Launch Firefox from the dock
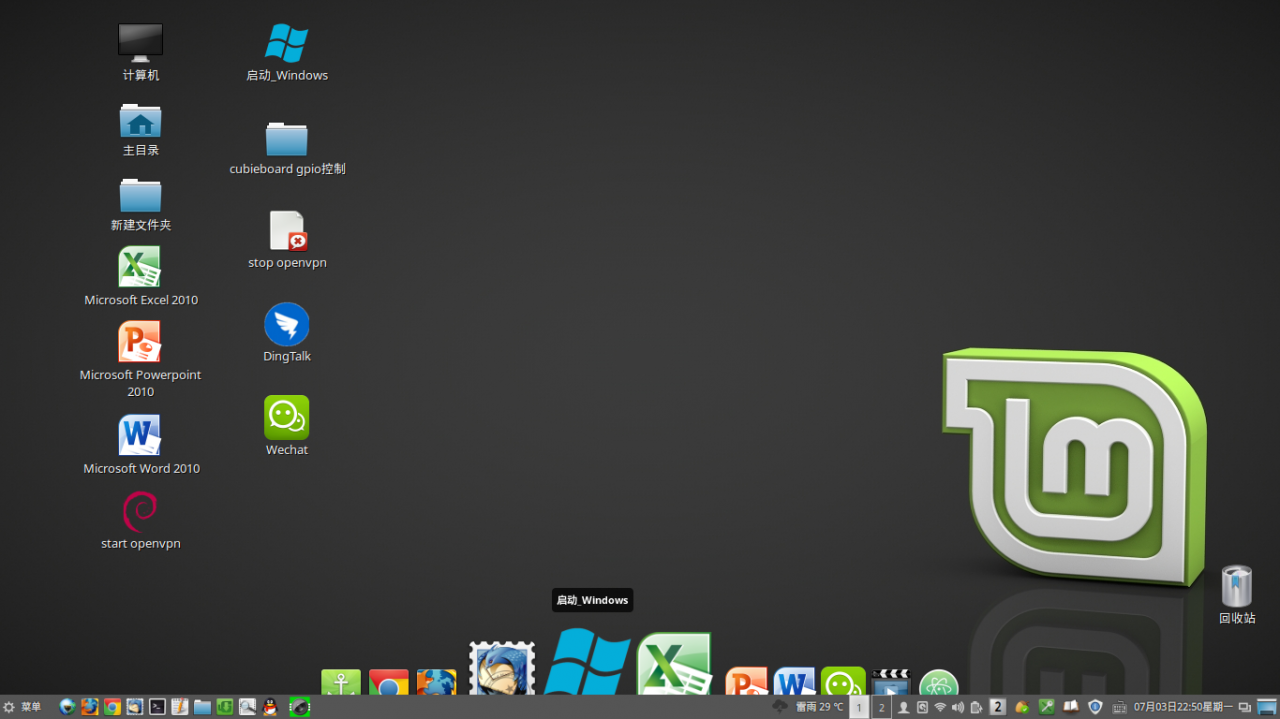 pos(437,682)
